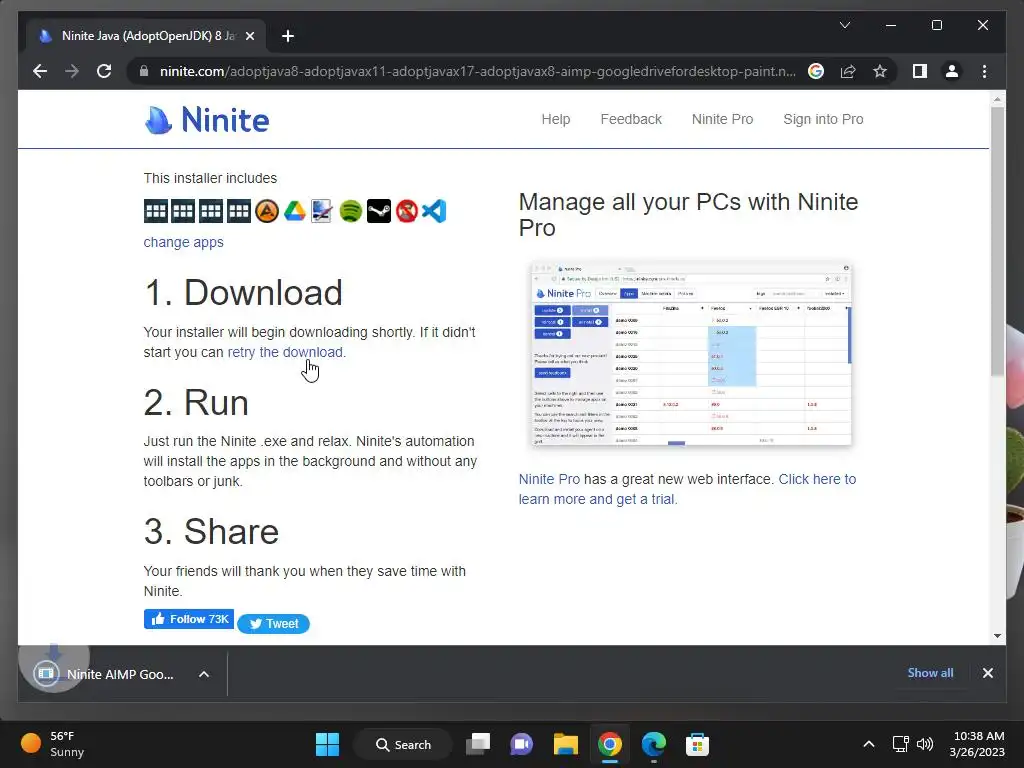Open Help page
Viewport: 1024px width, 768px height.
coord(556,119)
